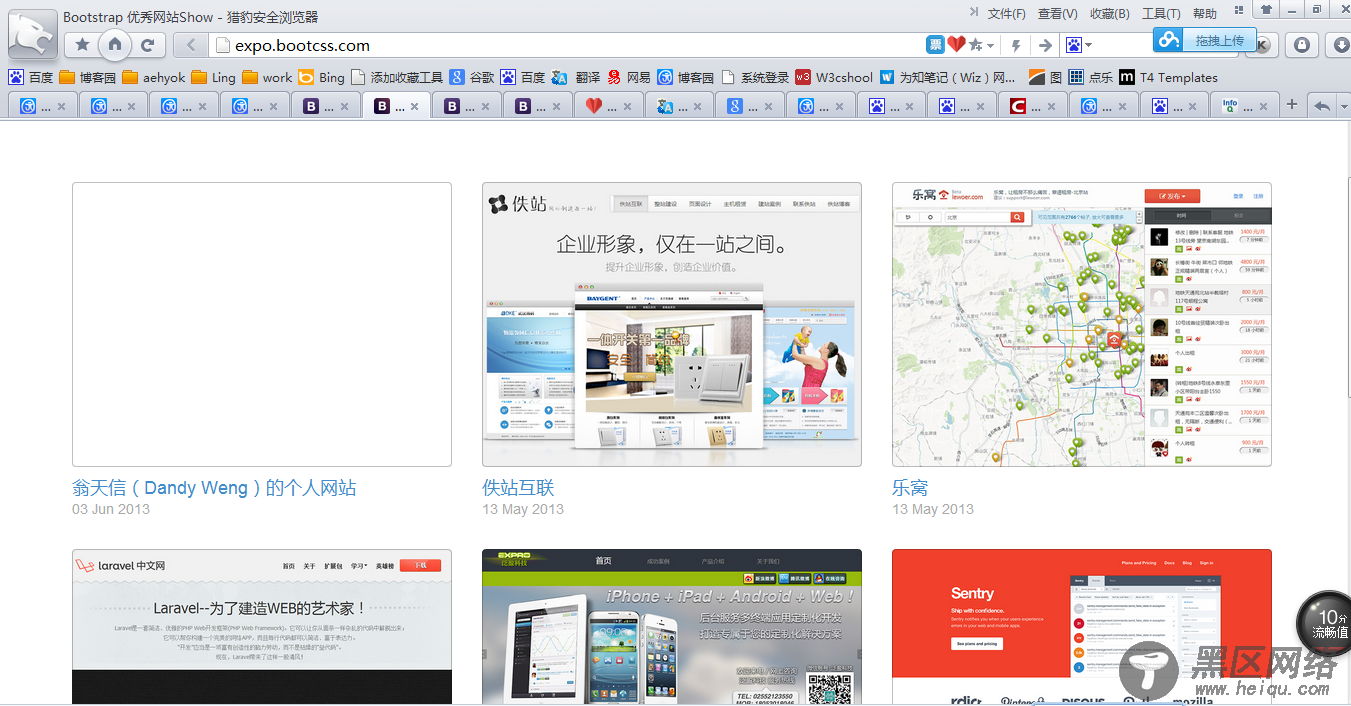
Task: Open the 网易 bookmark
Action: click(x=629, y=77)
